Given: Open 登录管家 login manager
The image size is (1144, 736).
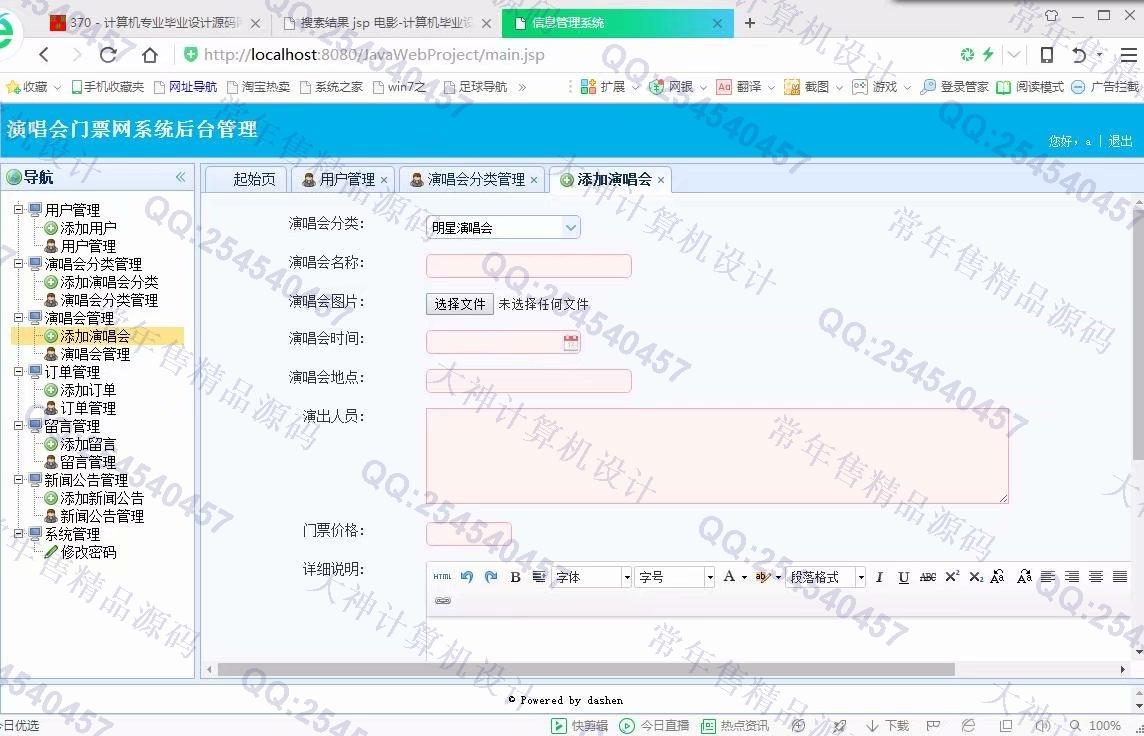Looking at the screenshot, I should [x=954, y=87].
